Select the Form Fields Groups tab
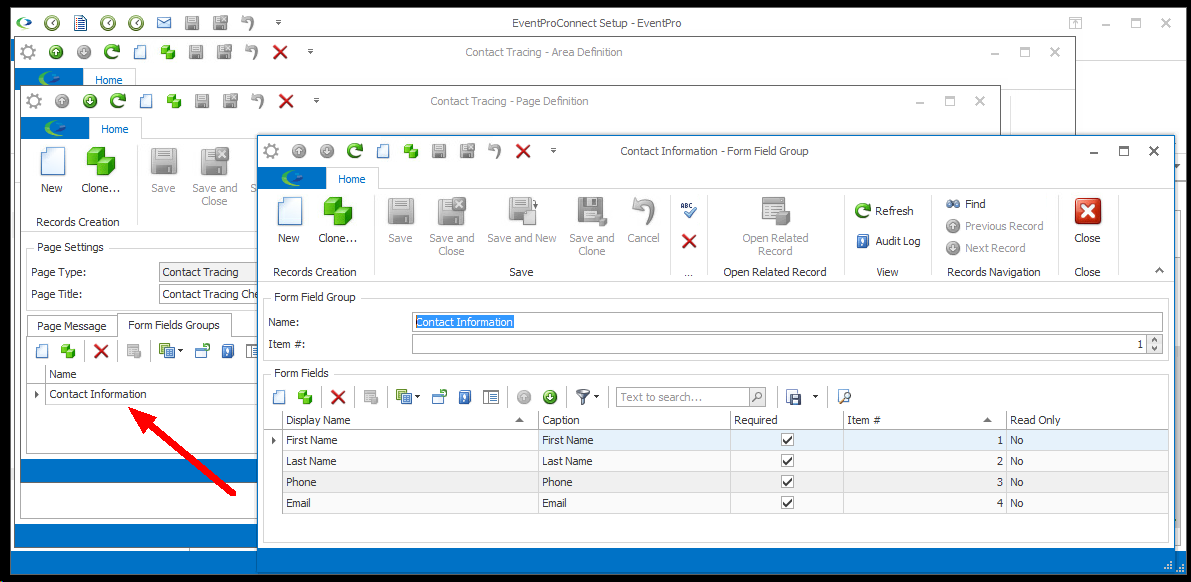The image size is (1191, 582). coord(174,325)
